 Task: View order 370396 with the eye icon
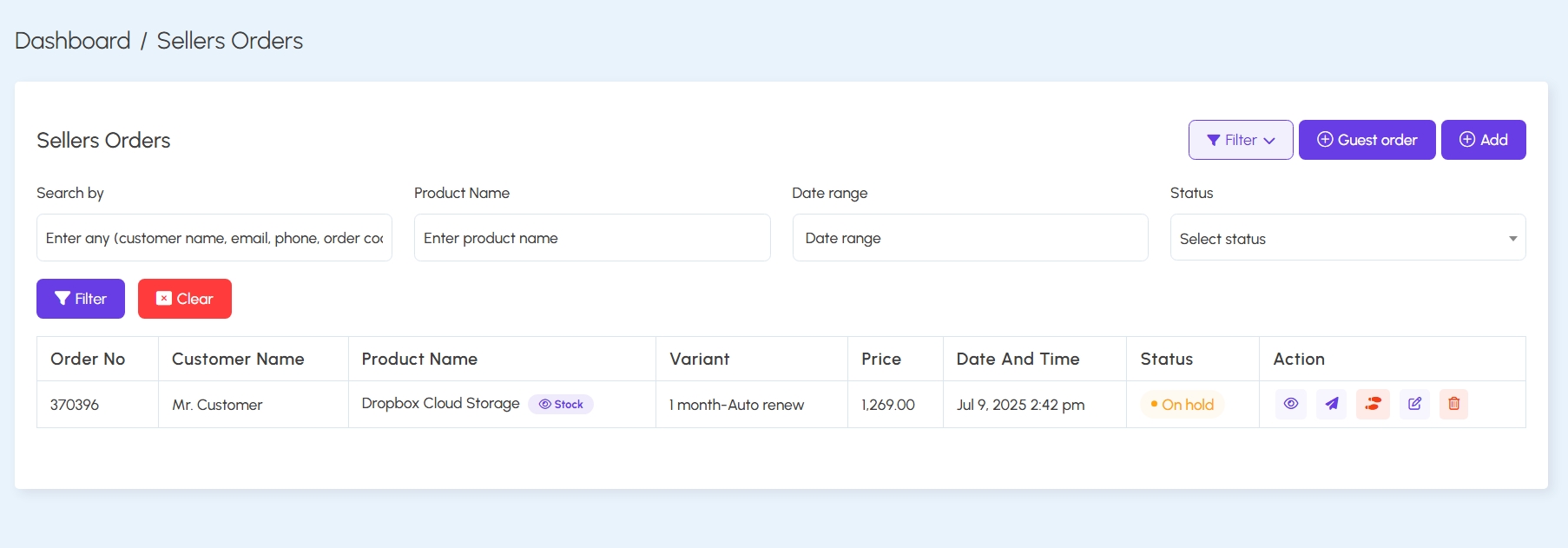pos(1290,404)
